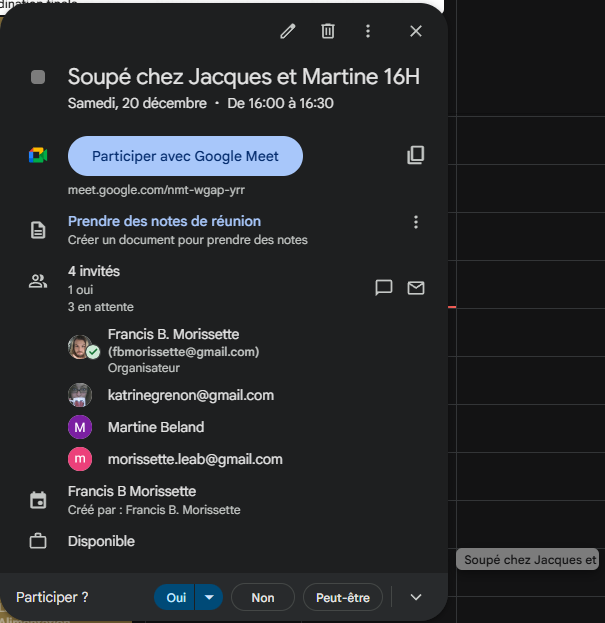The height and width of the screenshot is (623, 605).
Task: Click the 4 invités guest list header
Action: coord(94,271)
